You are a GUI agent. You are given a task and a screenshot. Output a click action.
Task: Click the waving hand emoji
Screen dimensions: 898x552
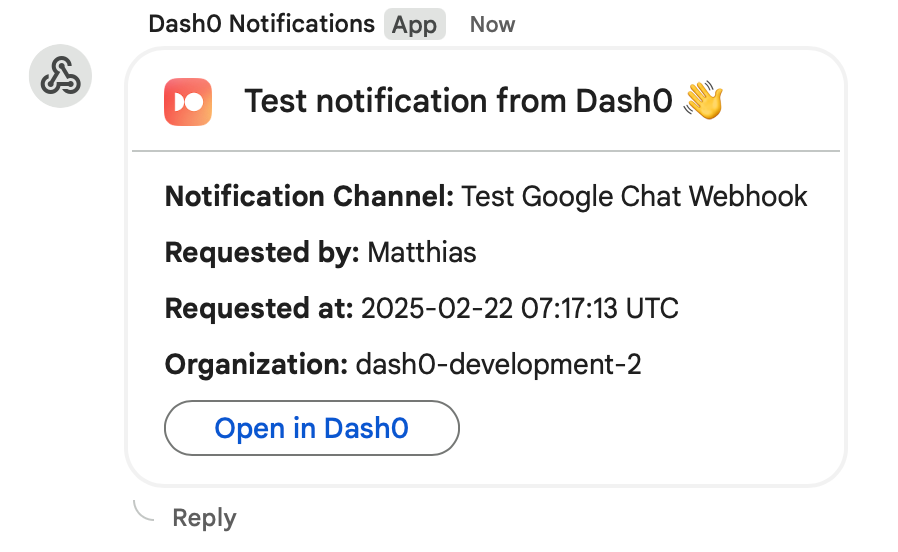click(x=704, y=102)
